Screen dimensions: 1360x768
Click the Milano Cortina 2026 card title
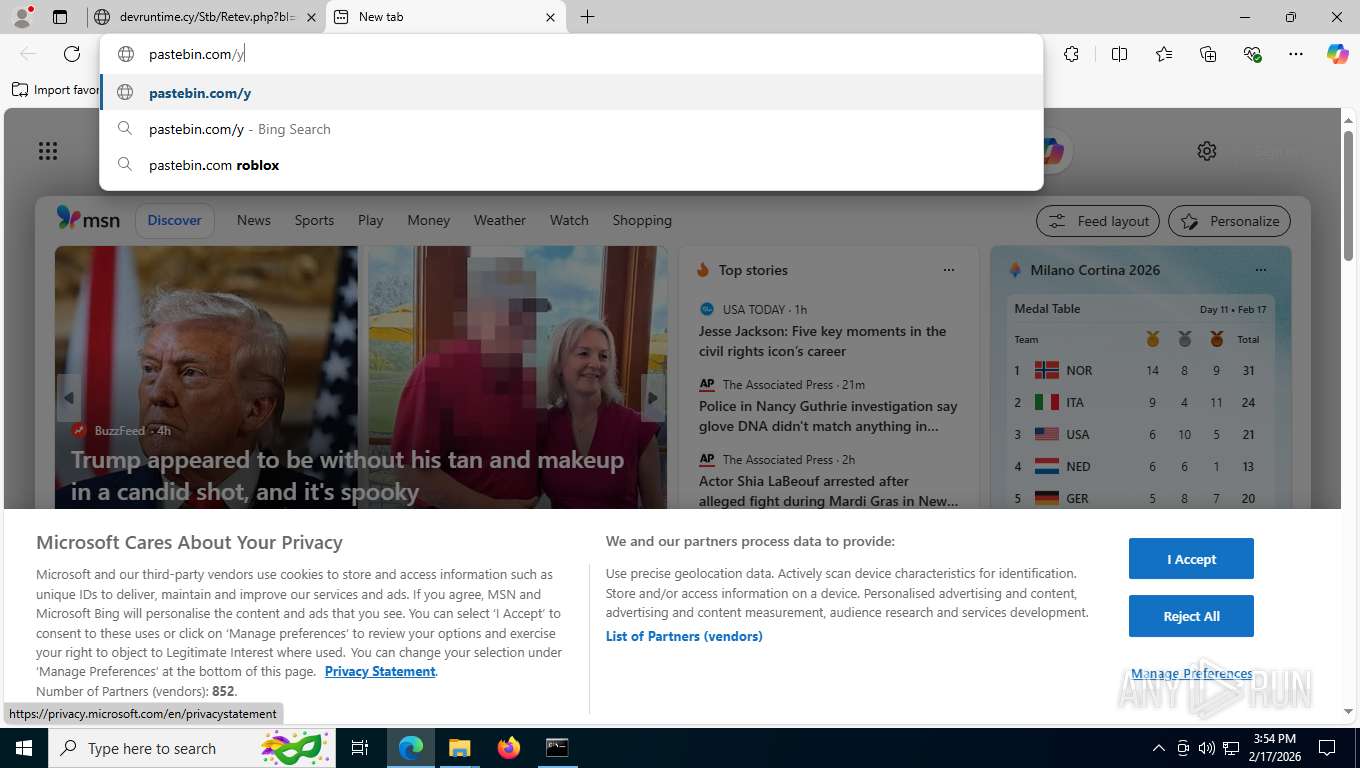(1095, 270)
